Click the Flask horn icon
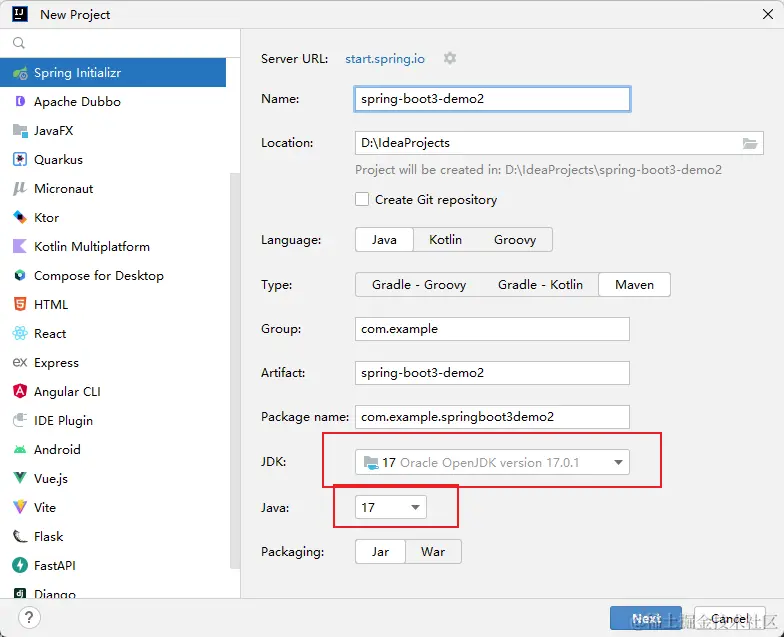 point(20,536)
